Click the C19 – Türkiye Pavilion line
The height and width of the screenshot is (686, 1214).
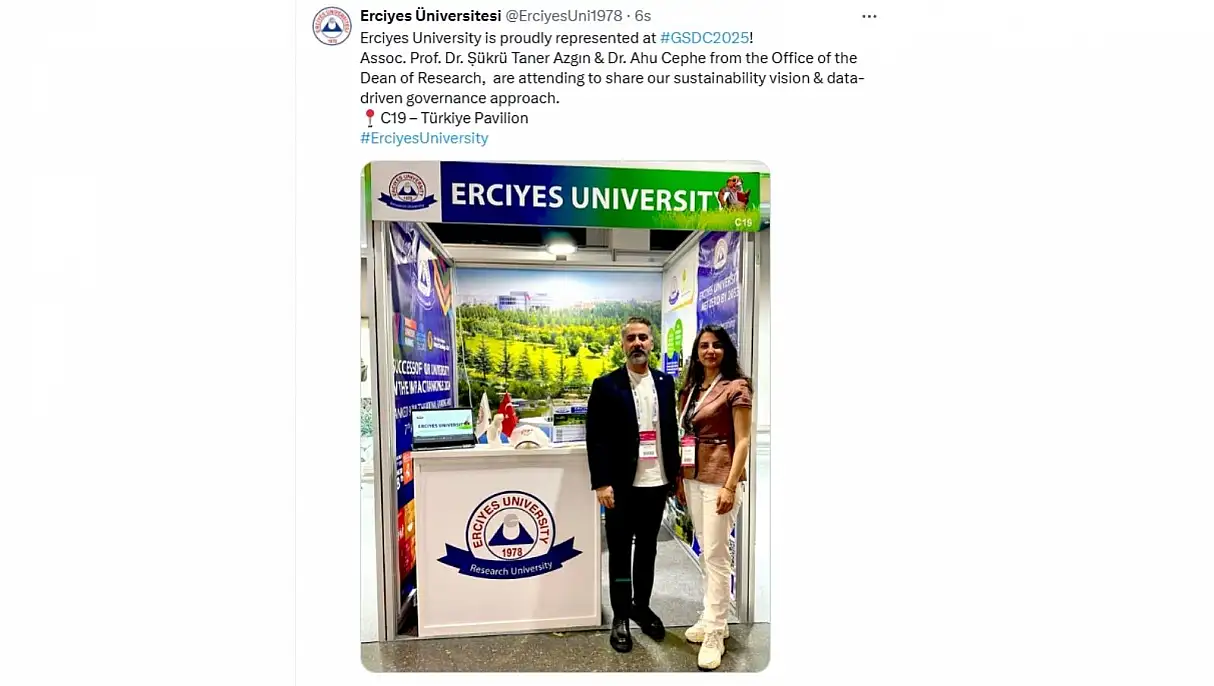[x=454, y=118]
